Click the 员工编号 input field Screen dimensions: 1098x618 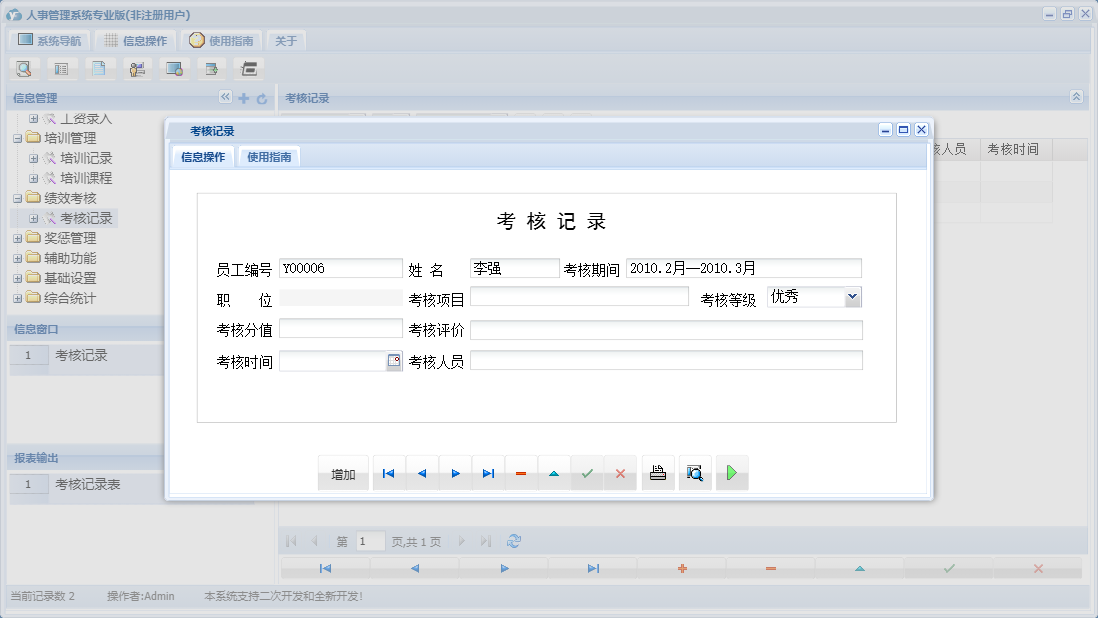pyautogui.click(x=340, y=268)
